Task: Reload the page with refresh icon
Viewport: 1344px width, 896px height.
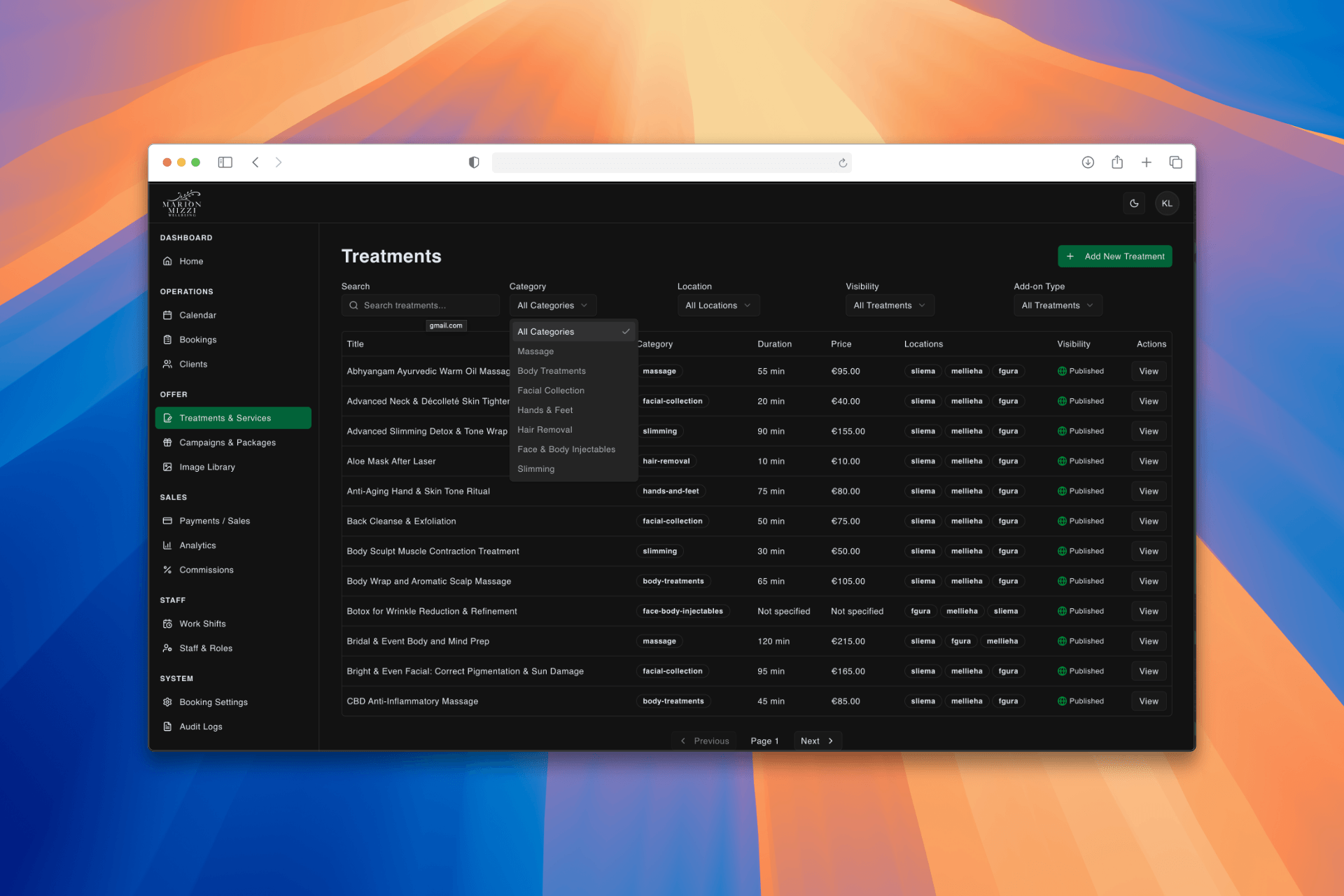Action: click(843, 163)
